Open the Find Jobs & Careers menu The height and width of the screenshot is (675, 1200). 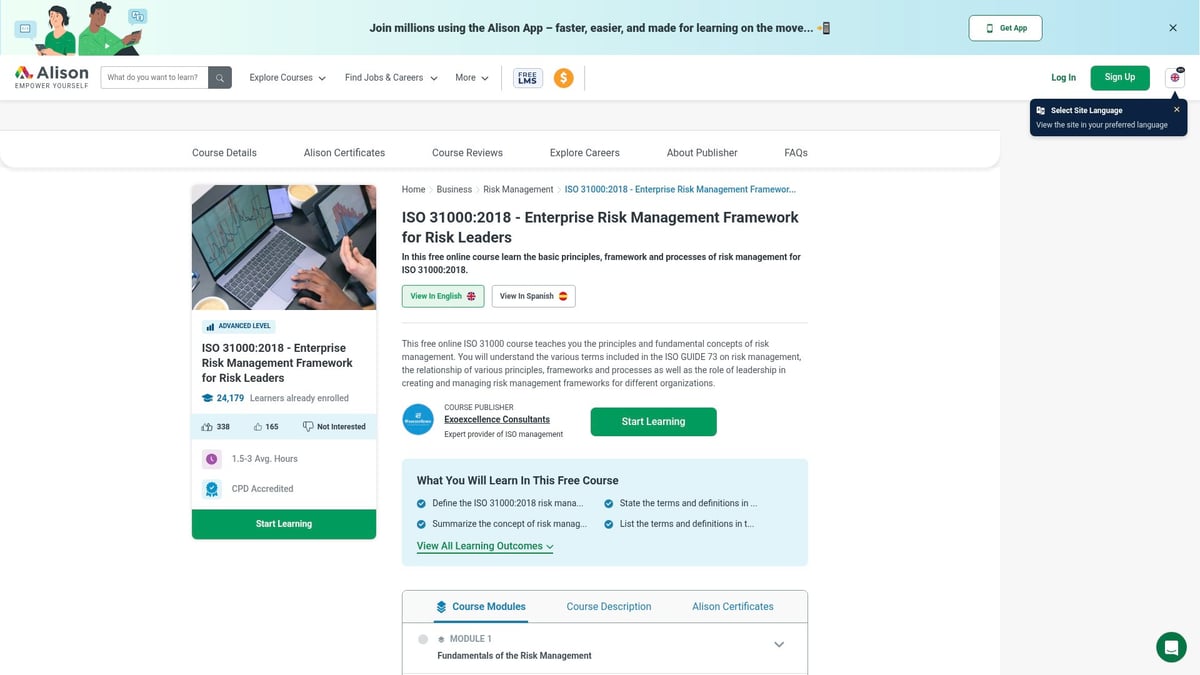[391, 78]
